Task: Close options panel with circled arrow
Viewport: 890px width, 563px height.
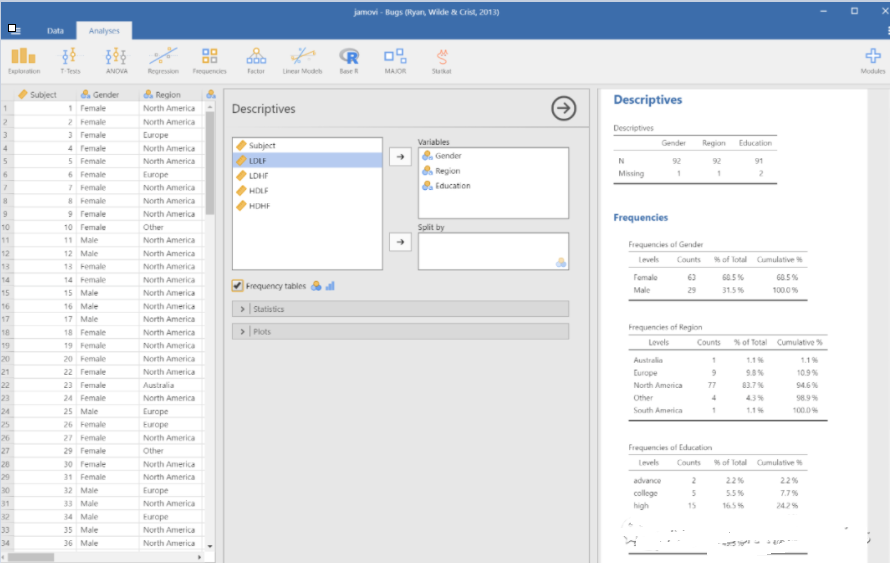Action: click(x=564, y=109)
